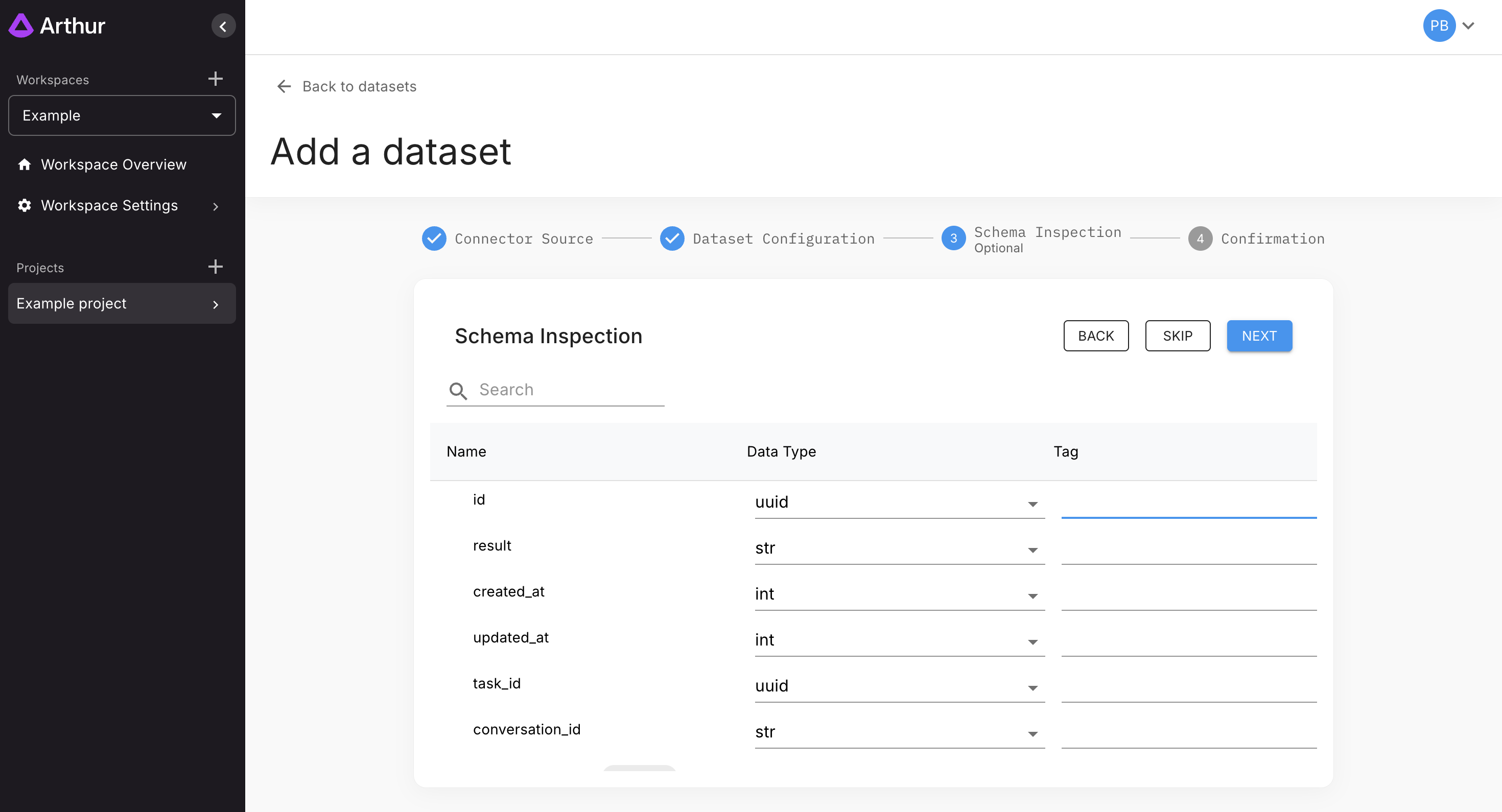Click the search magnifier icon
This screenshot has height=812, width=1502.
click(x=458, y=390)
